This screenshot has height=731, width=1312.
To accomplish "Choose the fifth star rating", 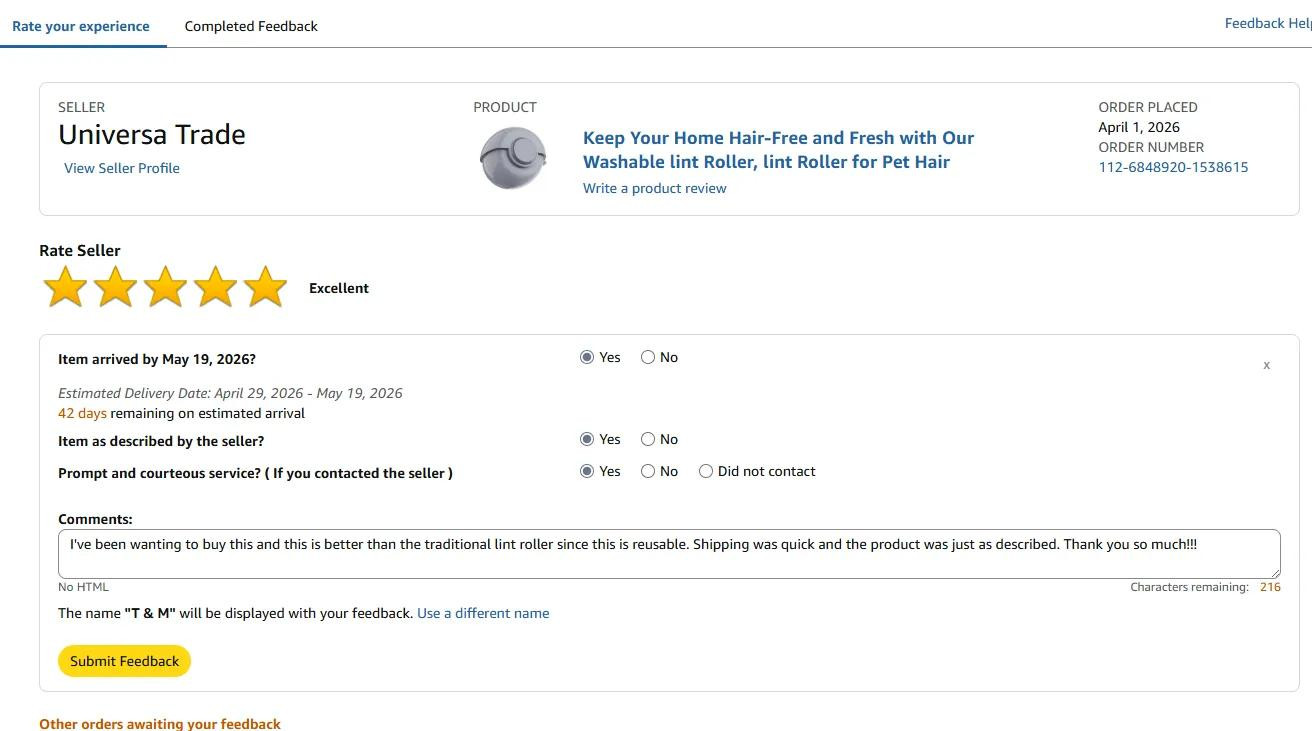I will point(266,287).
